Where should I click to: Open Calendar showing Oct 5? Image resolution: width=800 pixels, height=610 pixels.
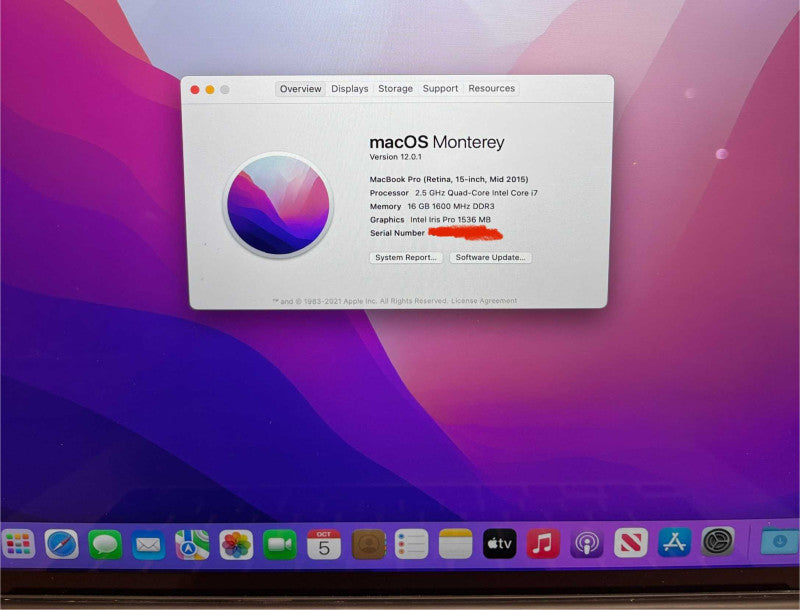point(324,544)
